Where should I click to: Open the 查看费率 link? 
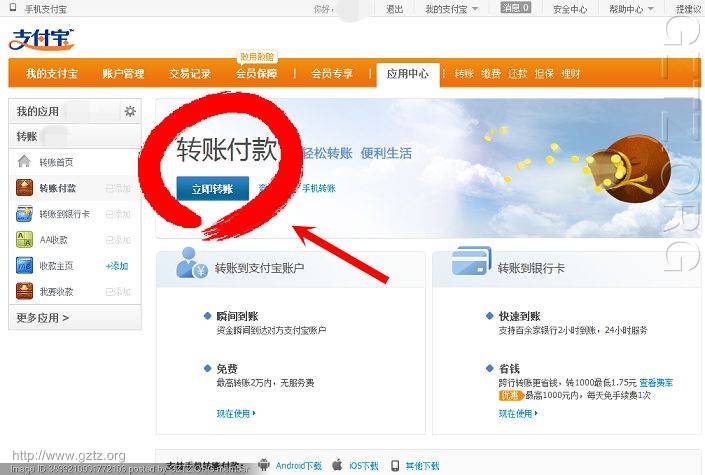coord(656,383)
